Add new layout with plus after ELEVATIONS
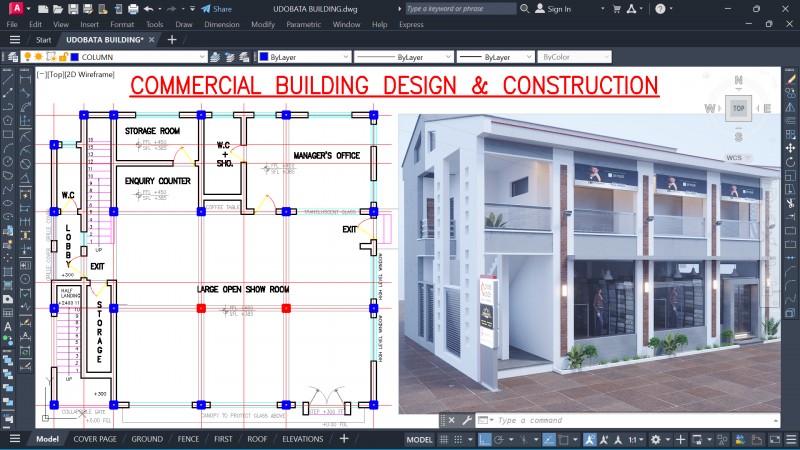 tap(344, 439)
